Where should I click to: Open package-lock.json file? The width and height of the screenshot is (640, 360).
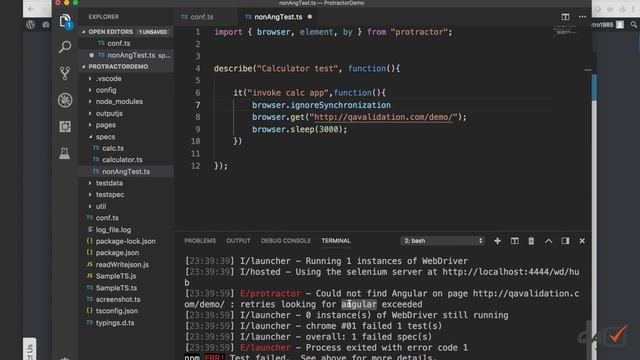(126, 241)
